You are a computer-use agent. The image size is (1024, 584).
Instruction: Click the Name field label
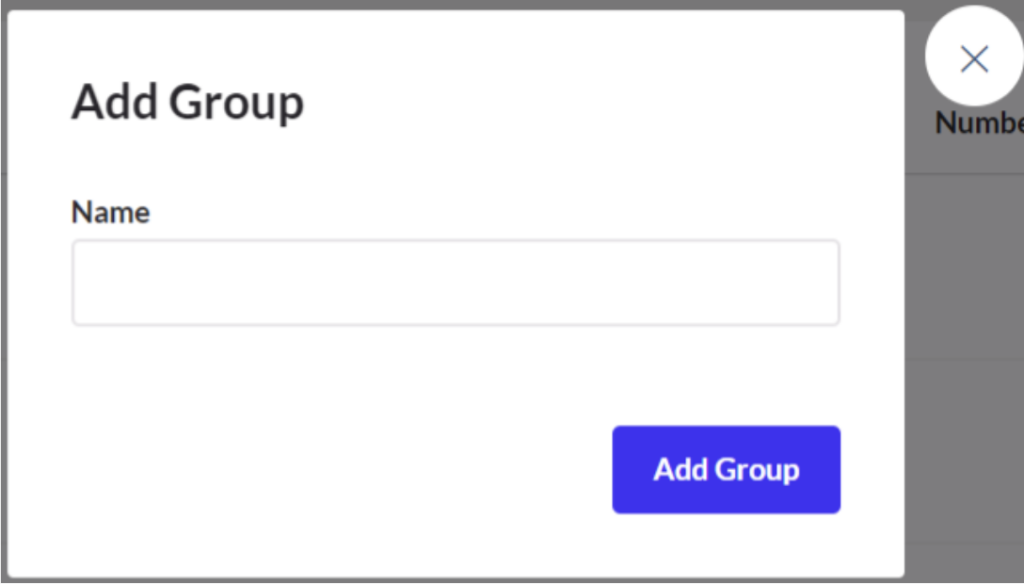[x=110, y=212]
